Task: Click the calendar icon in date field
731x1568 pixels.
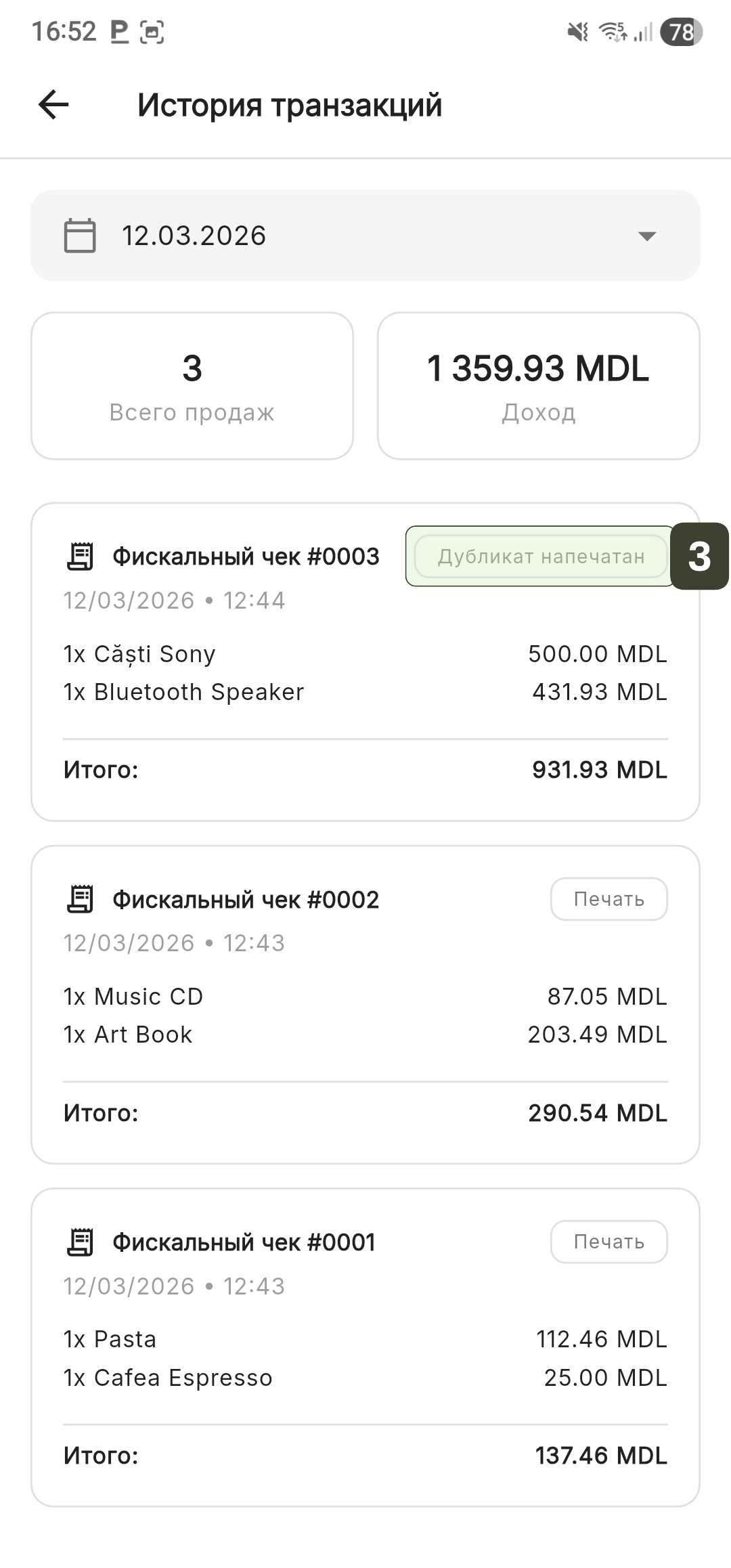Action: coord(80,236)
